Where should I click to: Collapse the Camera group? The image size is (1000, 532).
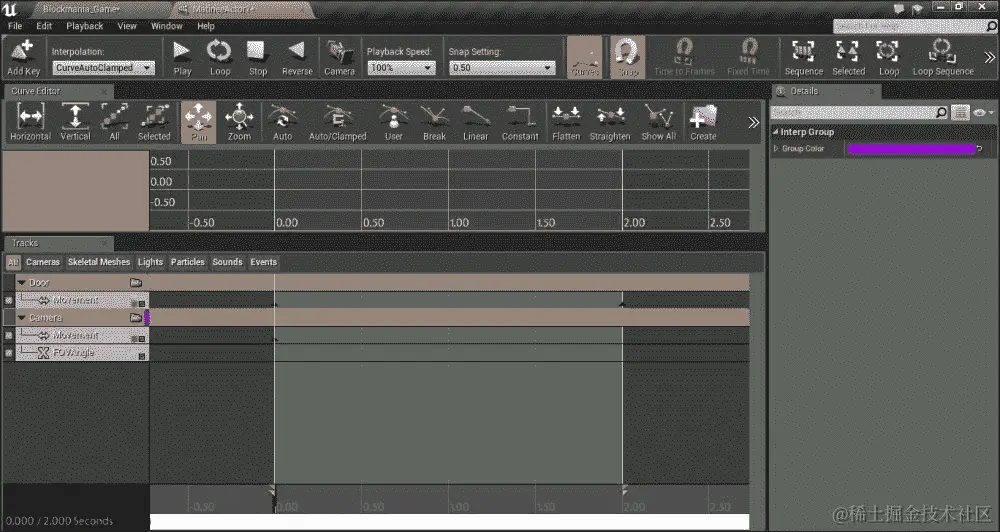tap(21, 318)
